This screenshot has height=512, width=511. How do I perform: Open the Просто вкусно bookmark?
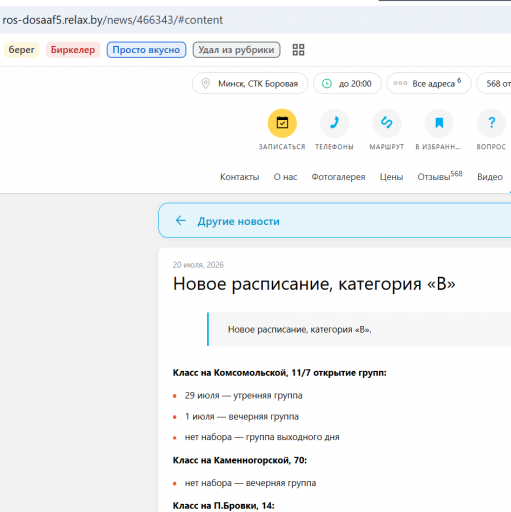pos(146,50)
